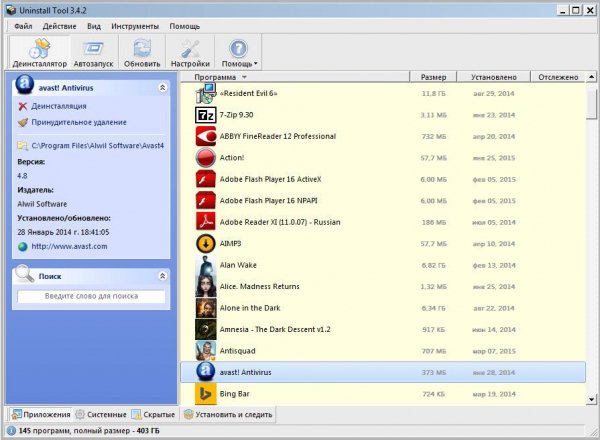Image resolution: width=600 pixels, height=440 pixels.
Task: Select the Alice. Madness Returns icon
Action: (x=205, y=286)
